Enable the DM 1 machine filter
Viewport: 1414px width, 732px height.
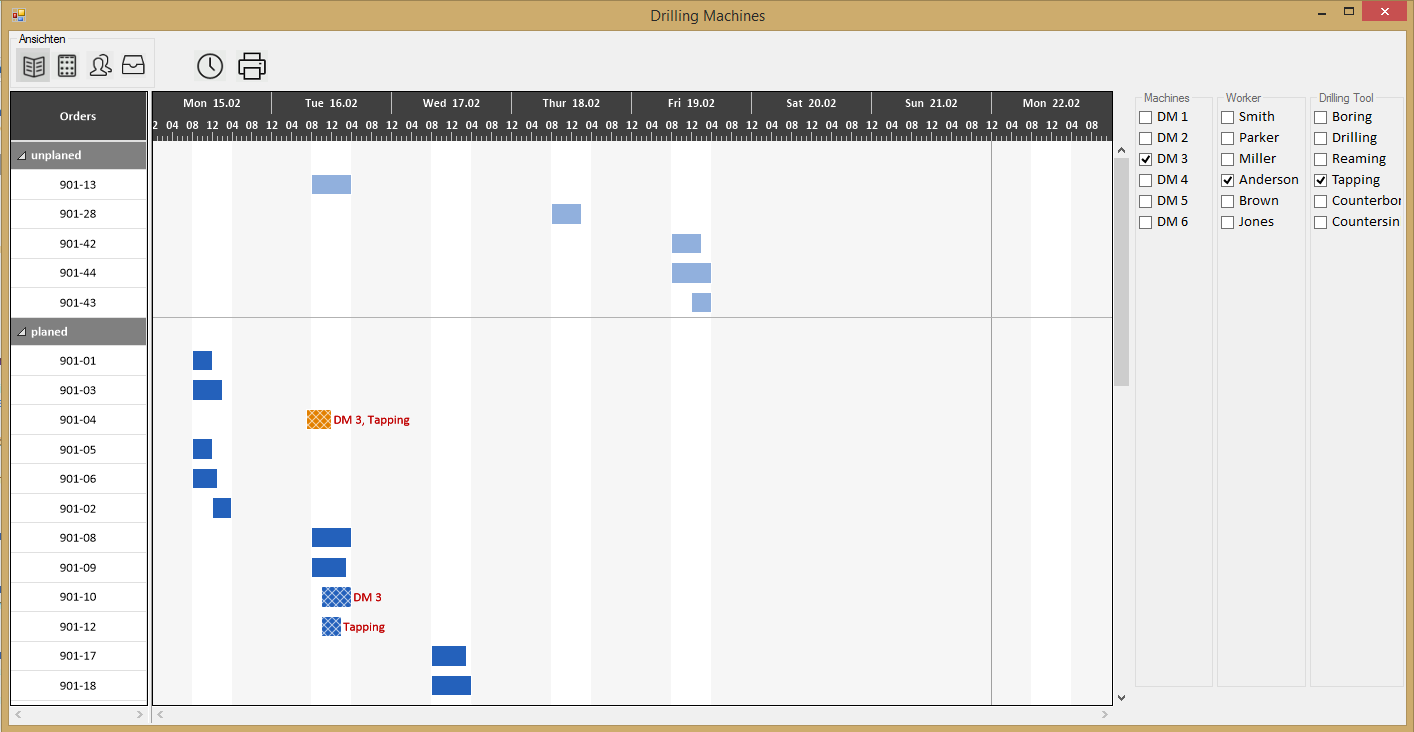coord(1145,116)
